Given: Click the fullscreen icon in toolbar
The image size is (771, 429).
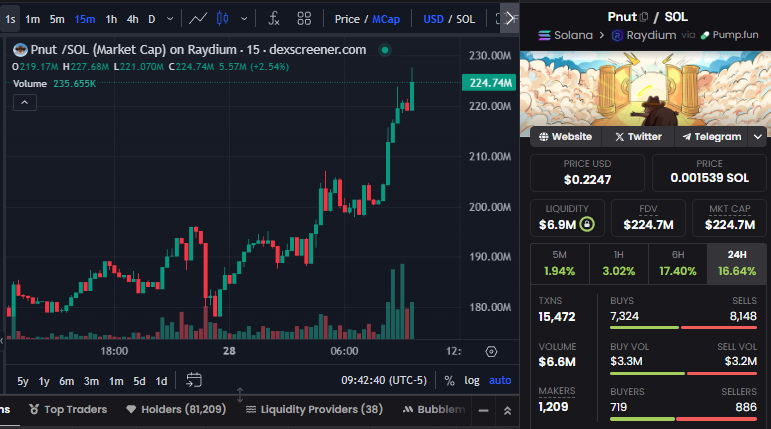Looking at the screenshot, I should tap(498, 19).
